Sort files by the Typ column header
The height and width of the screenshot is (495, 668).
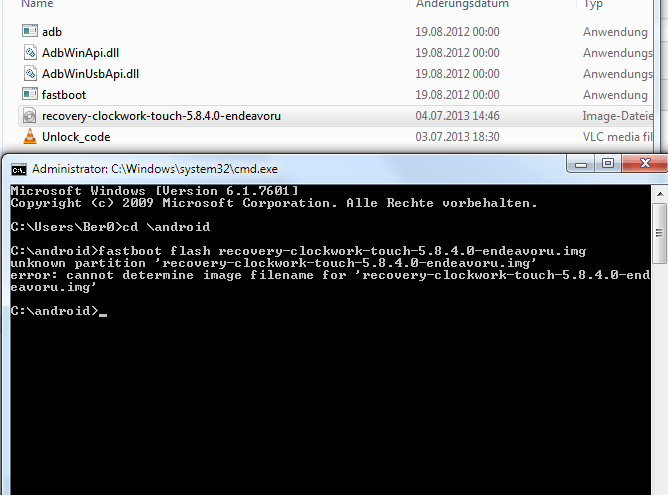[593, 4]
